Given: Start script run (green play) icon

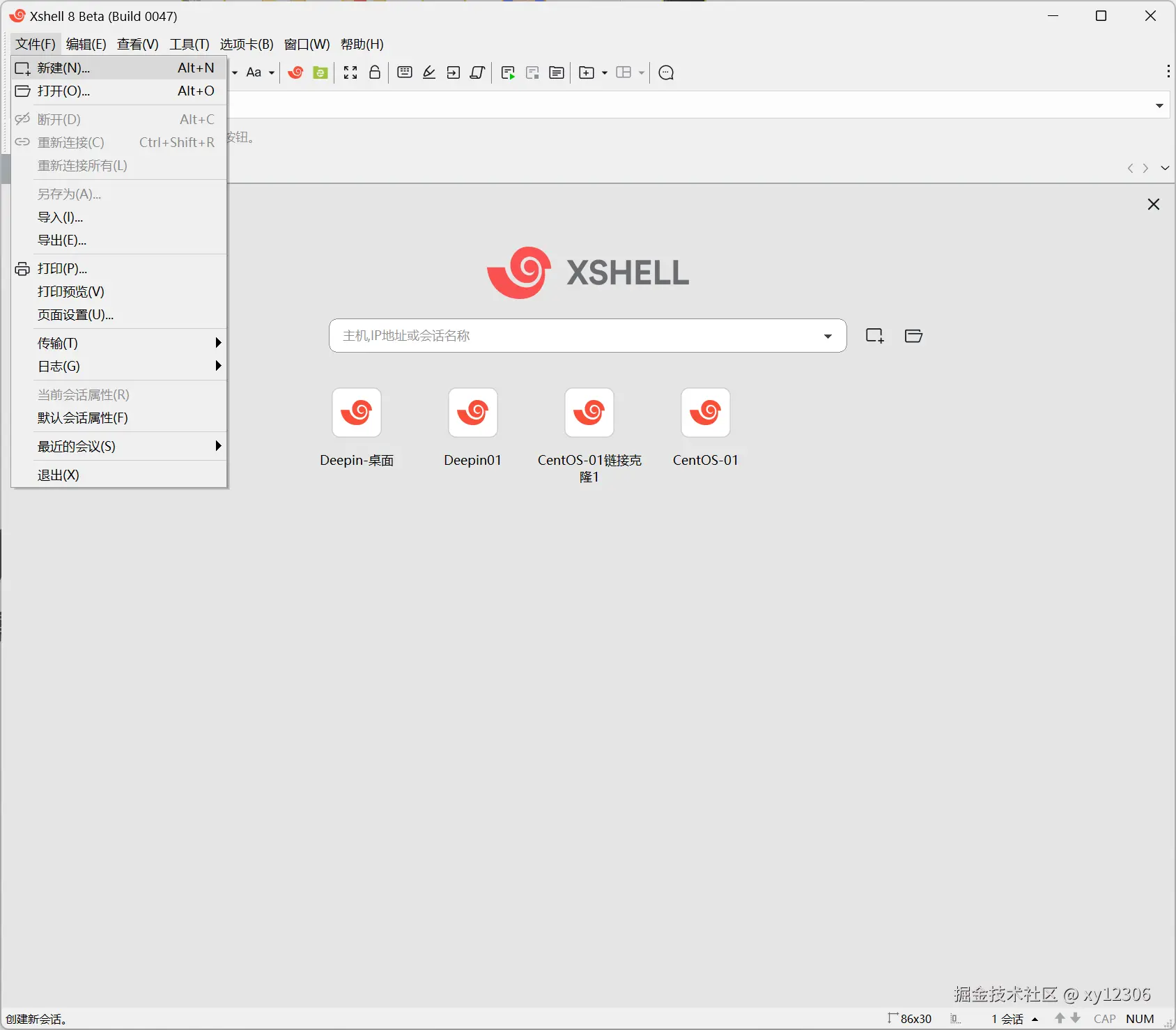Looking at the screenshot, I should pyautogui.click(x=508, y=72).
